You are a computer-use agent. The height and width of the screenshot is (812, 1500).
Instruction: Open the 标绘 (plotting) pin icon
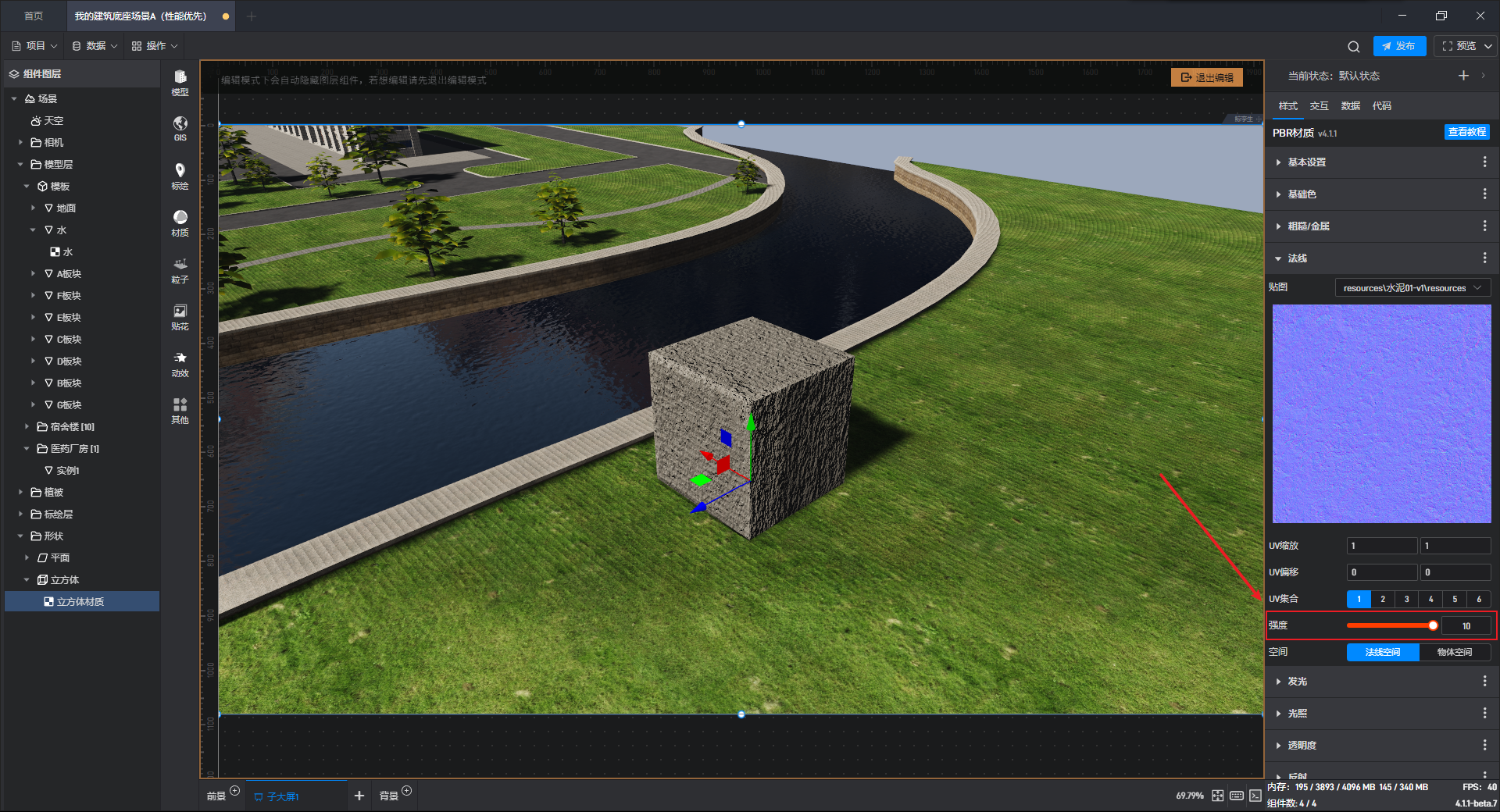(x=180, y=175)
